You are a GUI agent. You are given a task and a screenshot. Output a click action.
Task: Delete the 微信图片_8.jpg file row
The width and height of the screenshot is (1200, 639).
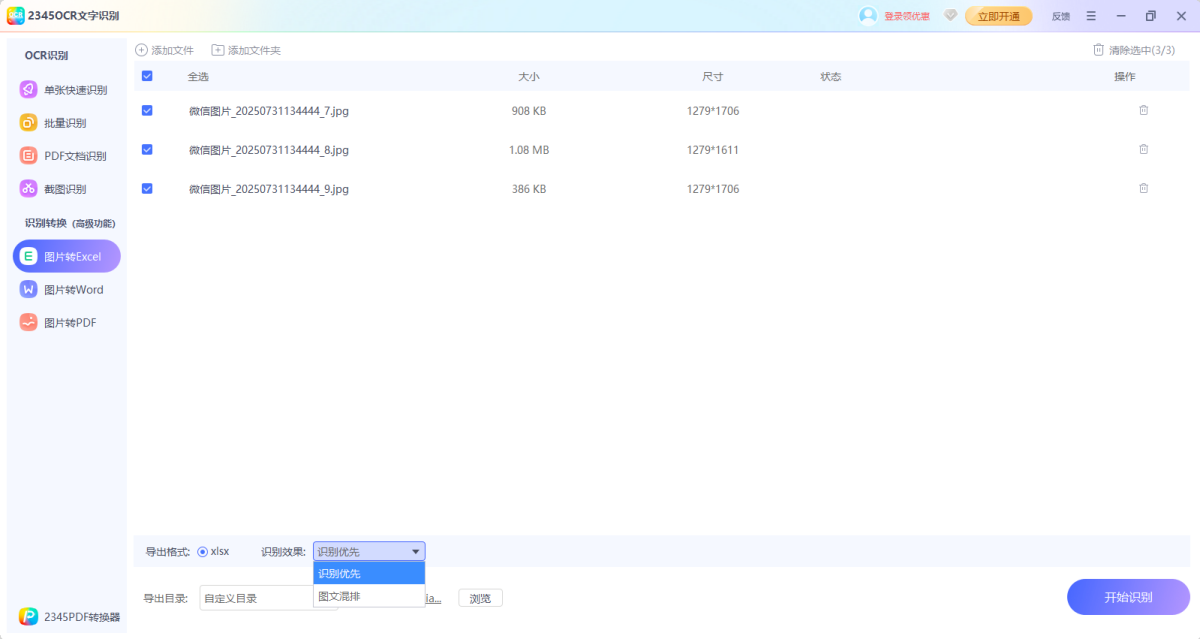coord(1143,149)
